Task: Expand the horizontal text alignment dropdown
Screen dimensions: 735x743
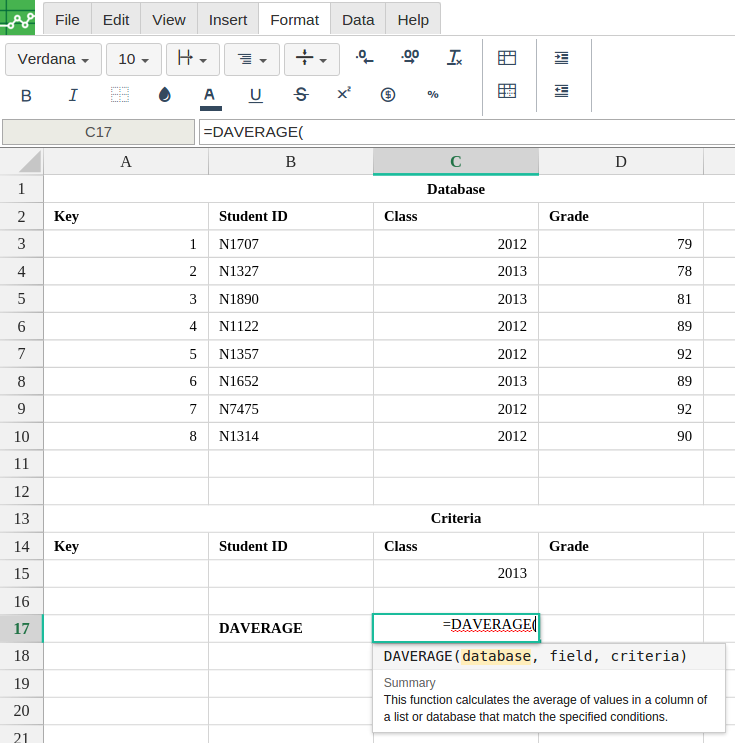Action: point(252,59)
